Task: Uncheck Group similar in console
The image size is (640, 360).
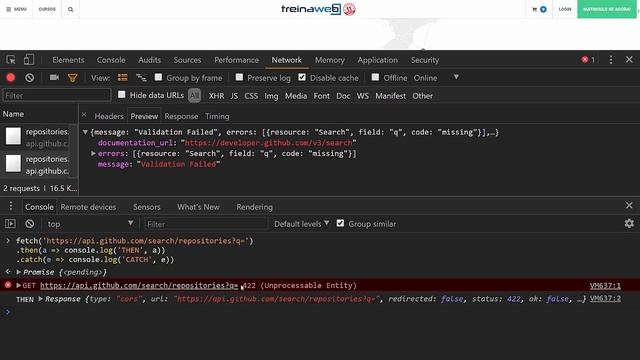Action: pyautogui.click(x=340, y=223)
